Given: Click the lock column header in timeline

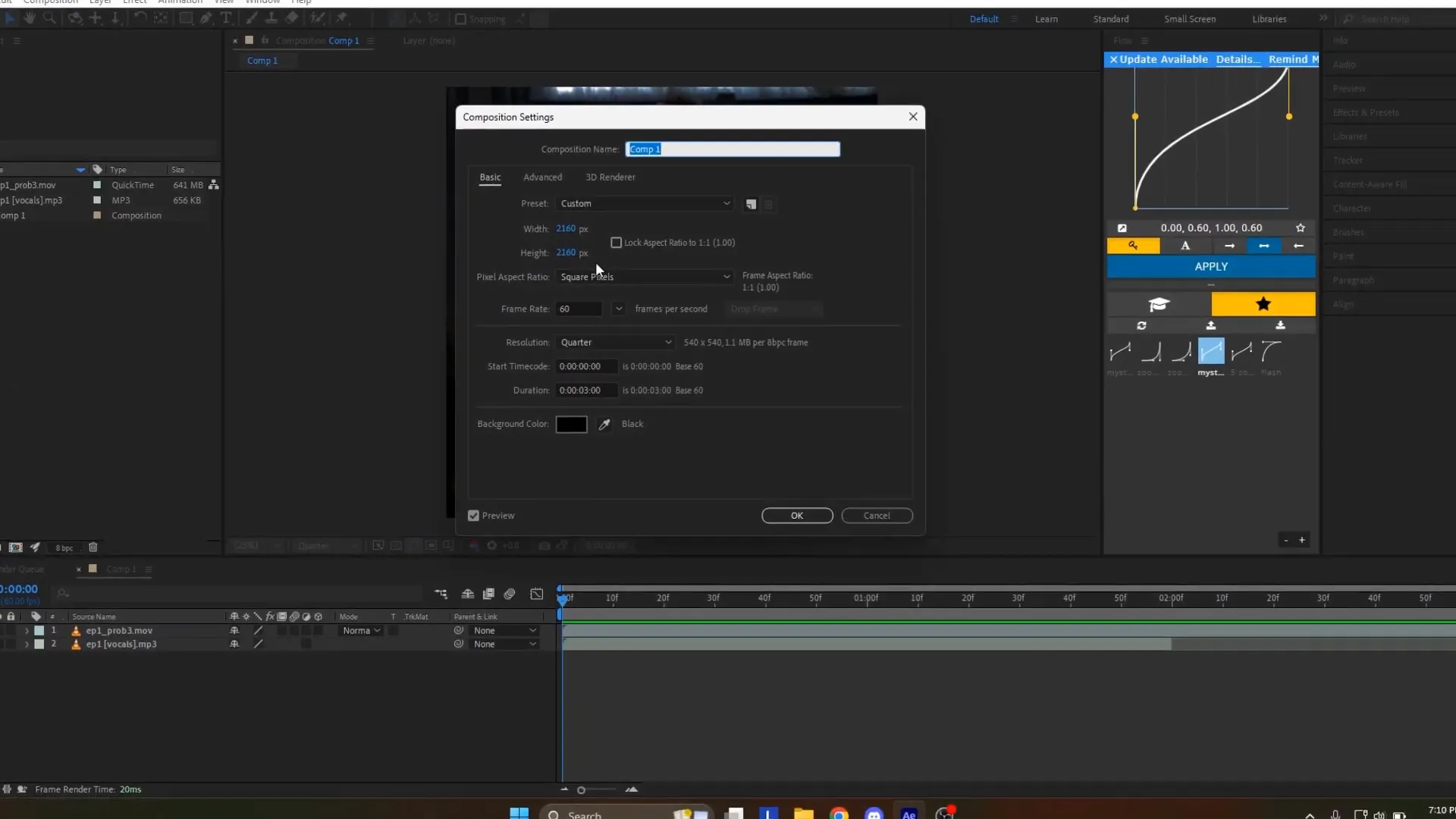Looking at the screenshot, I should [11, 617].
